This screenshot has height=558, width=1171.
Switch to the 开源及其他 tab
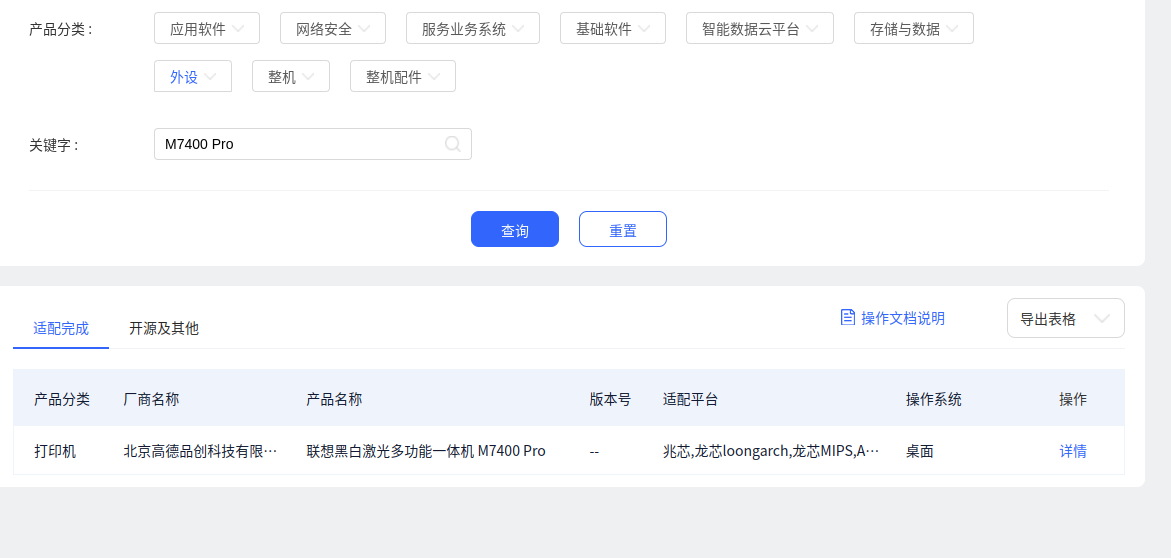(164, 328)
